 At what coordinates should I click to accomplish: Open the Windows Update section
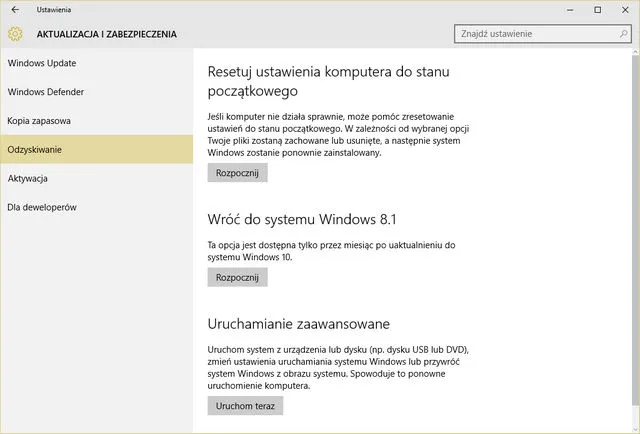pos(96,63)
